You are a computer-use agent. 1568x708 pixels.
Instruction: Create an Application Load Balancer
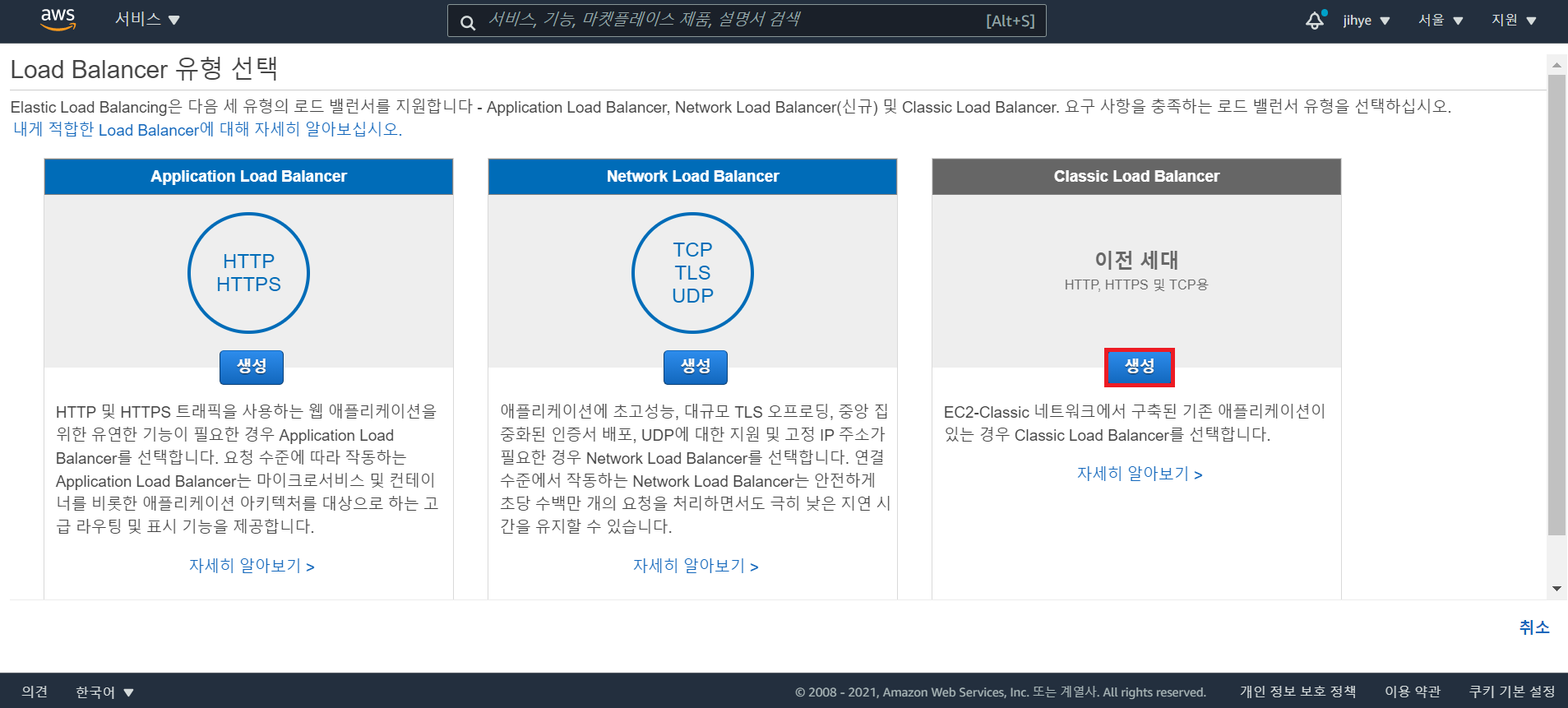coord(252,367)
